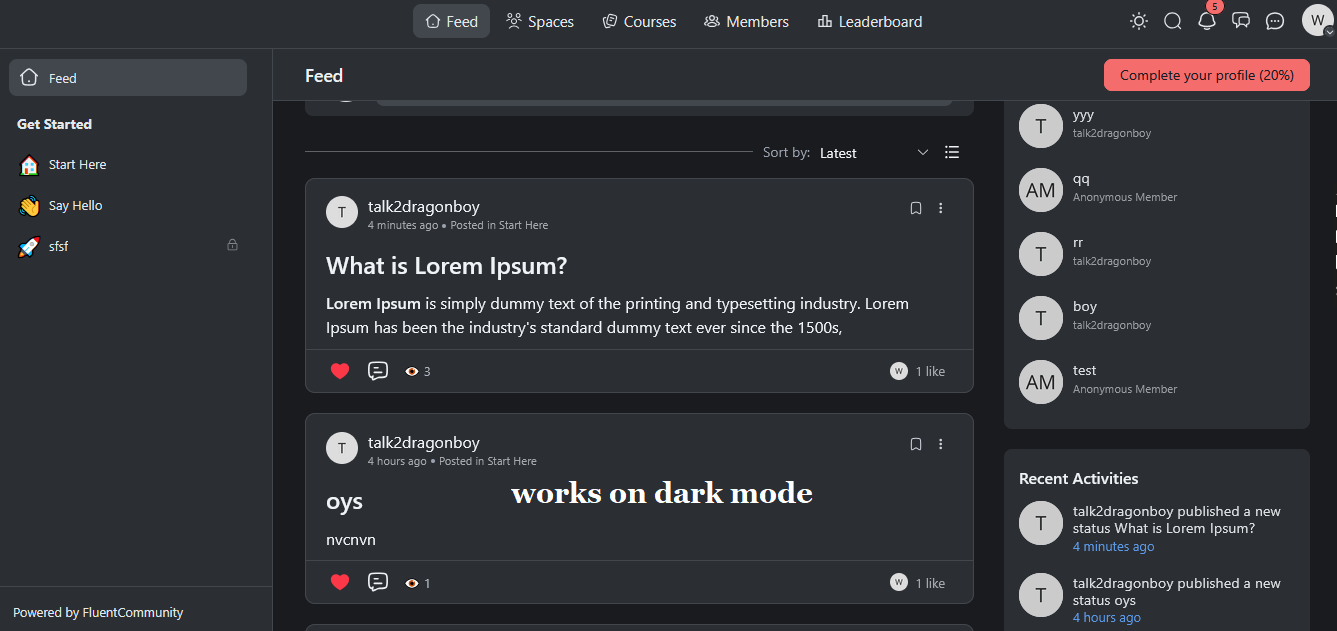Bookmark the oys post

(x=916, y=444)
